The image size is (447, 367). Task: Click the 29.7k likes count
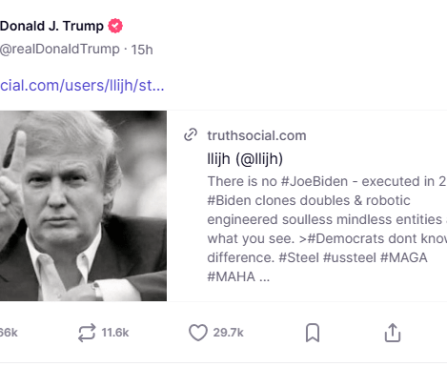click(228, 333)
